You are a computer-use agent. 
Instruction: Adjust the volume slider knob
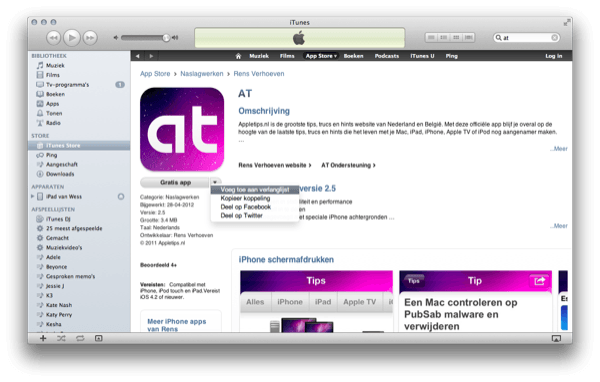coord(166,38)
